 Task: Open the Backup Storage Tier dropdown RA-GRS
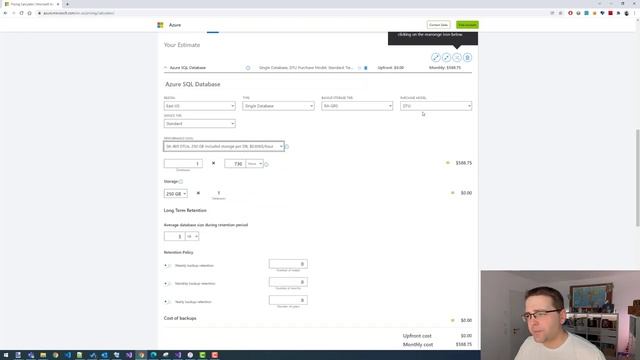point(357,106)
